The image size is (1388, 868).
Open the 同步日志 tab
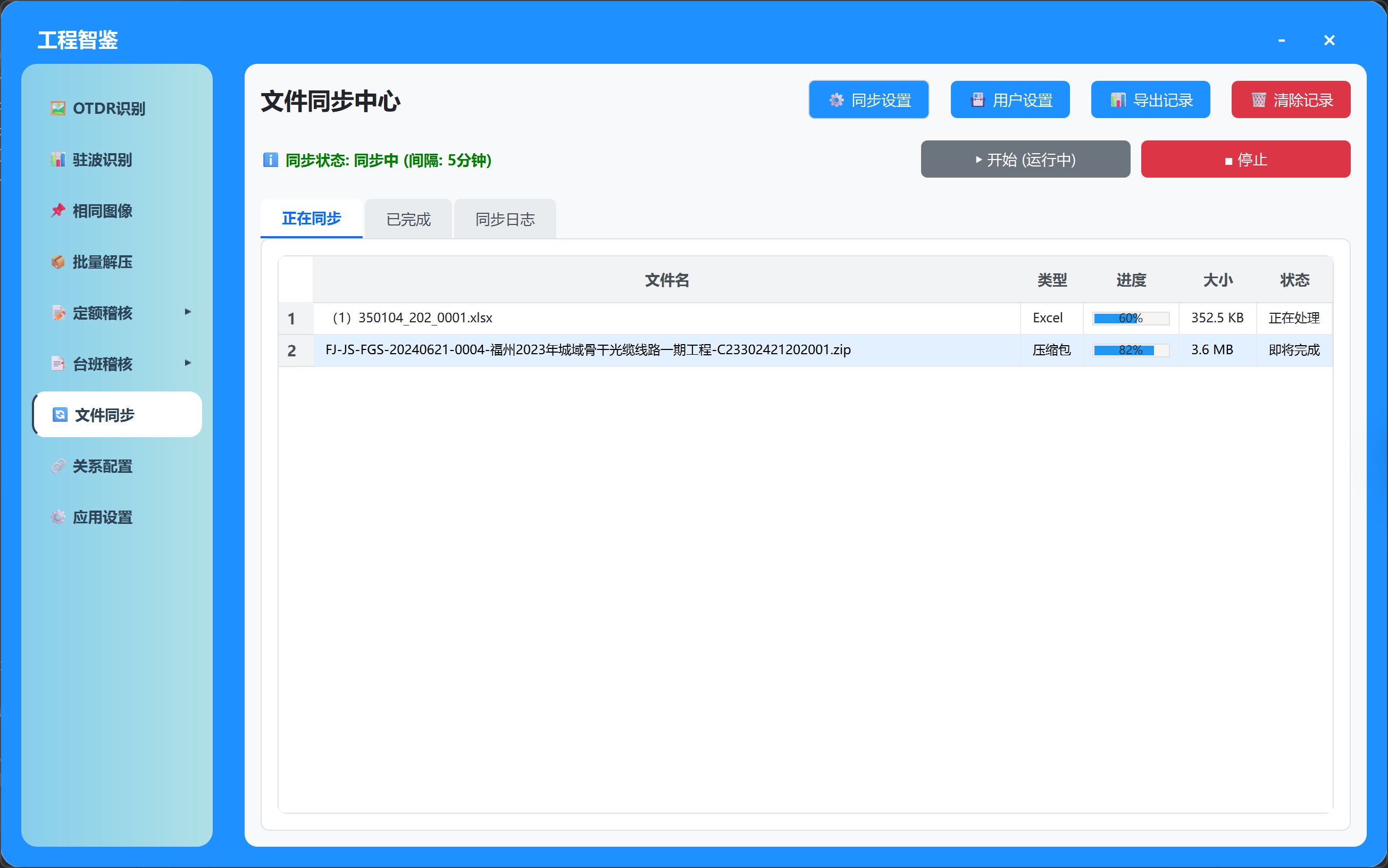coord(505,219)
